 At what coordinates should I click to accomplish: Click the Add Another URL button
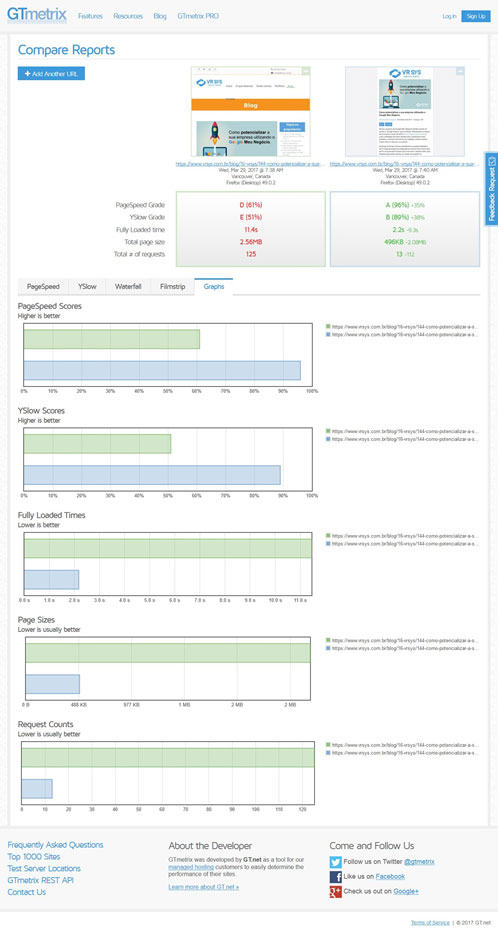tap(51, 73)
